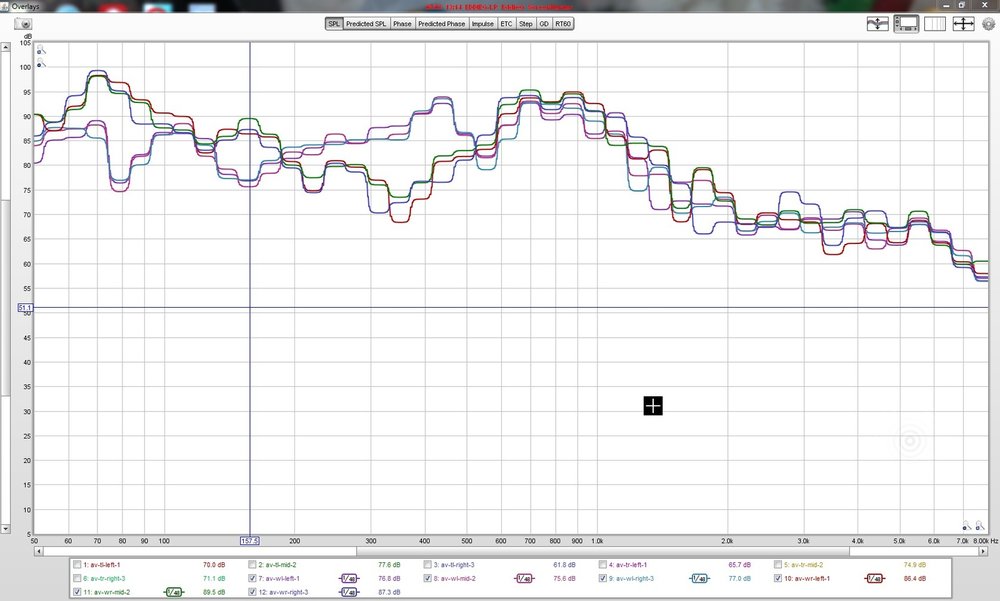Zoom in vertically with top-left magnifier

point(41,49)
